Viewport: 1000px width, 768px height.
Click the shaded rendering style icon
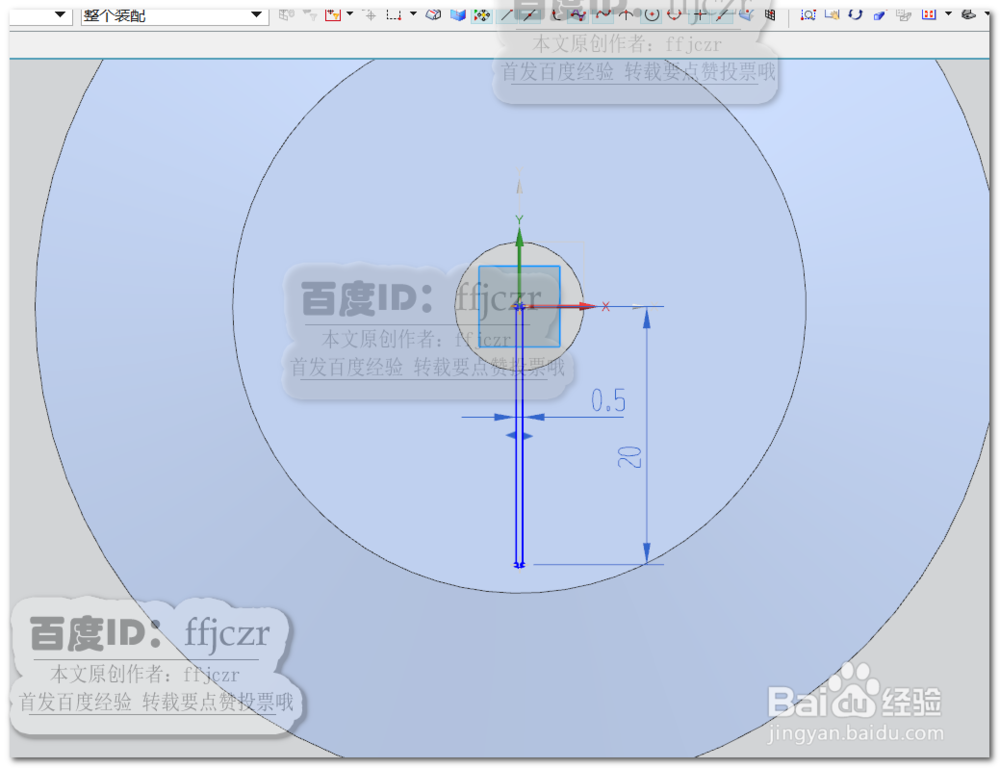coord(968,14)
